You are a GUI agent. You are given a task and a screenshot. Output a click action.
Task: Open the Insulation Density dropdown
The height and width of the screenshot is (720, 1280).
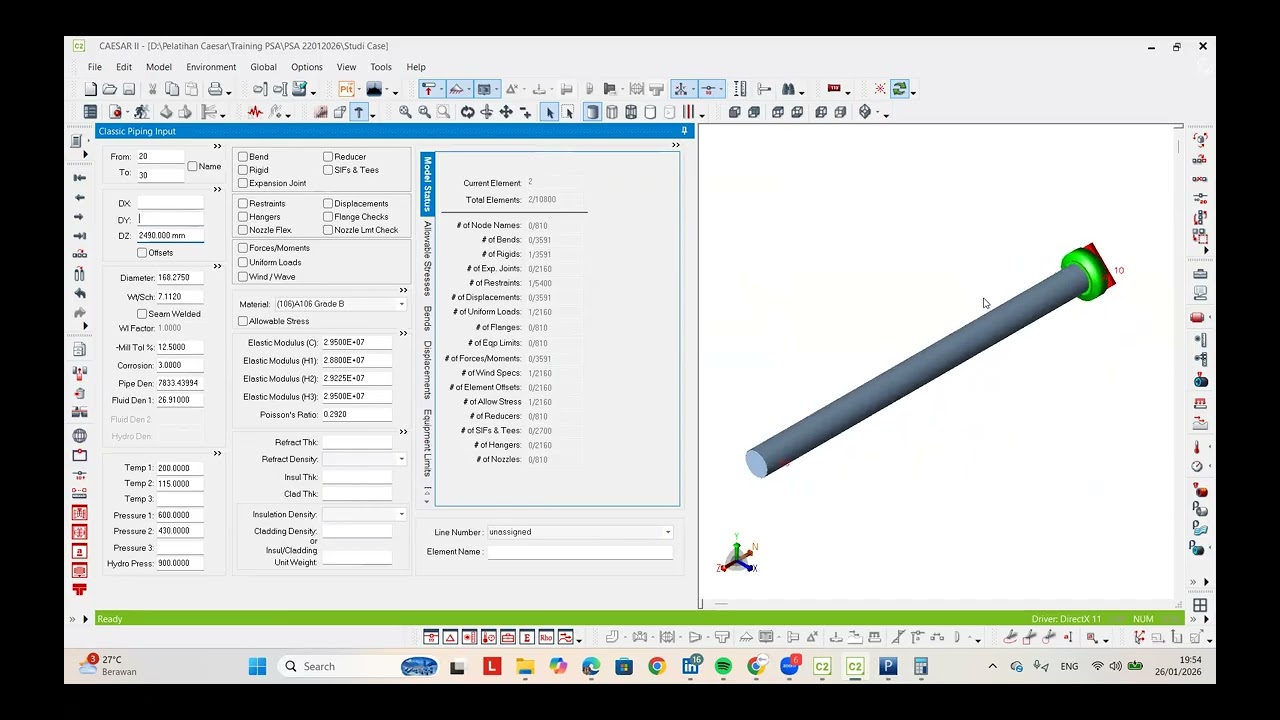401,515
